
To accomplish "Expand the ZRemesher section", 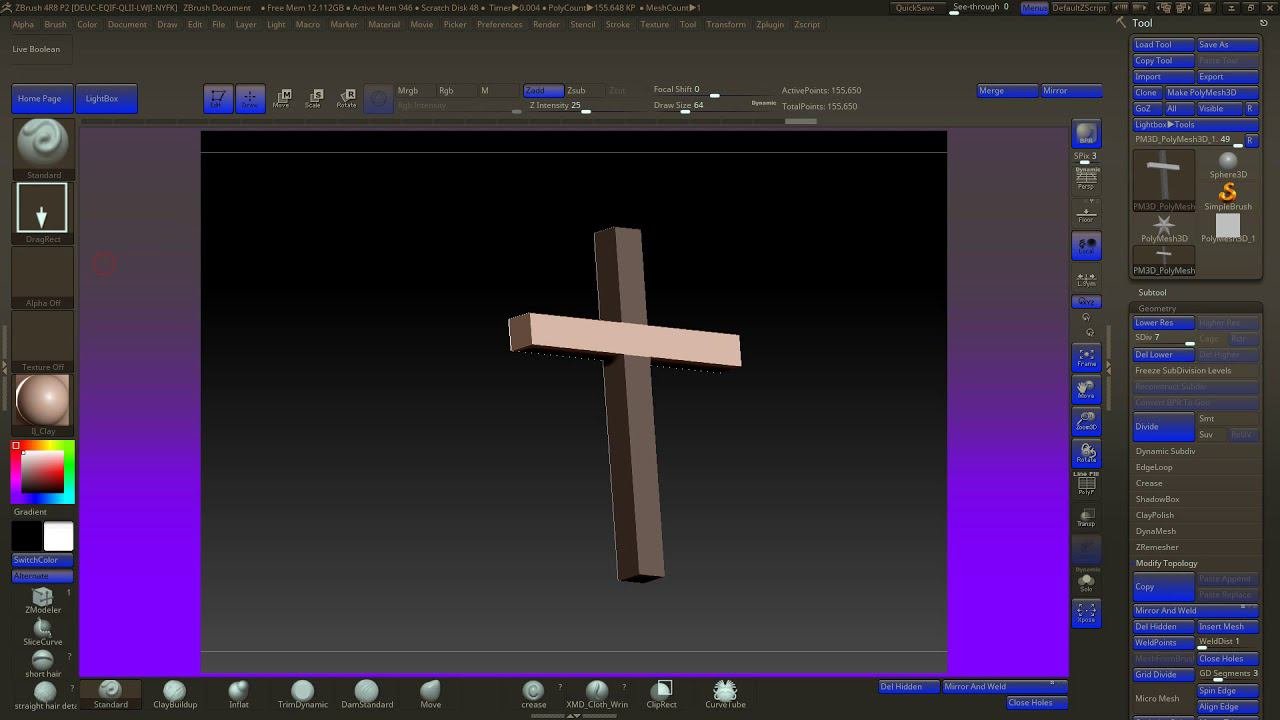I will [1157, 547].
